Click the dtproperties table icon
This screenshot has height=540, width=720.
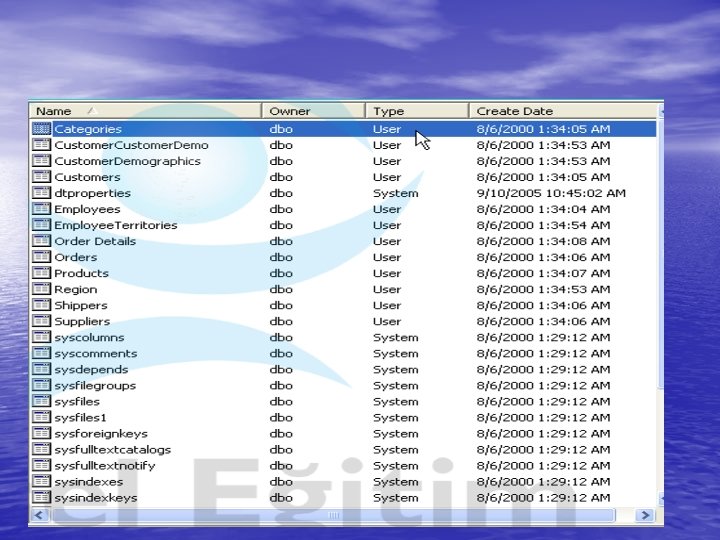coord(41,193)
